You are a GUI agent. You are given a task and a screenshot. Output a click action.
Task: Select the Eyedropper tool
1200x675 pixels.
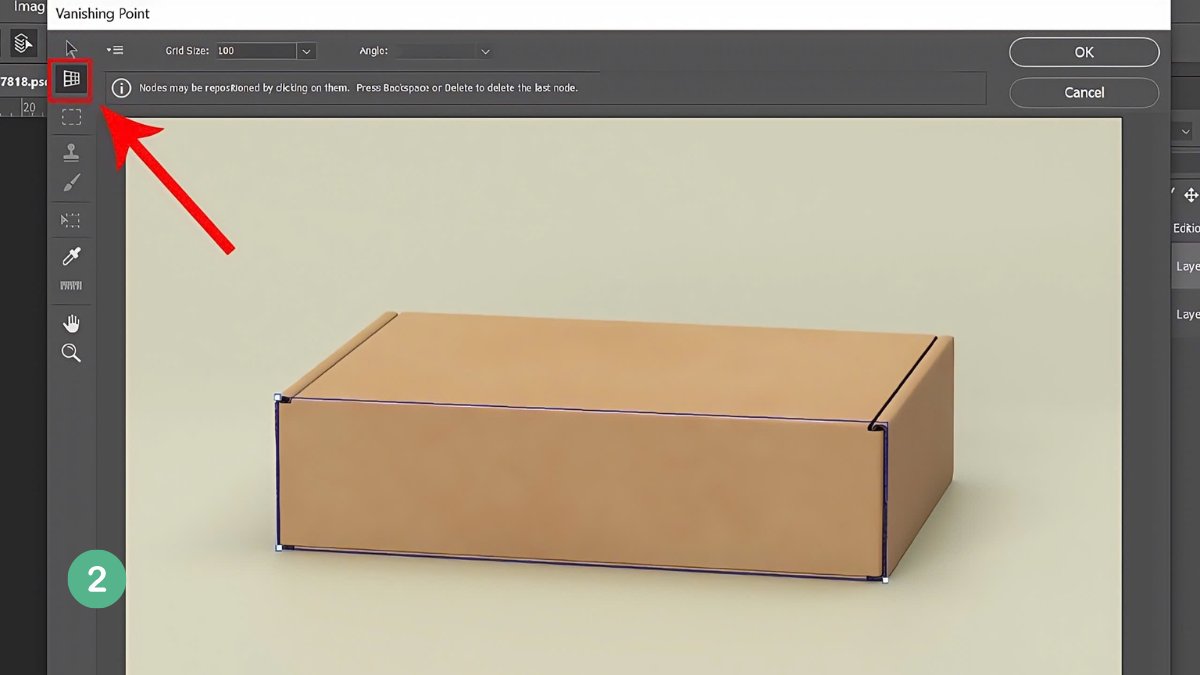[x=71, y=256]
